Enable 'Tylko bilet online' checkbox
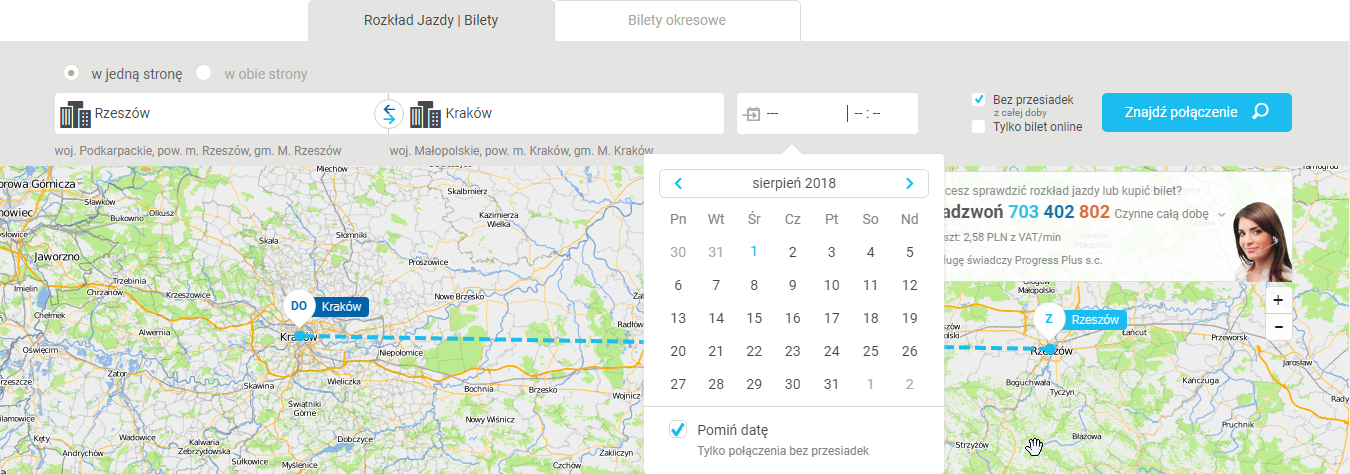 pyautogui.click(x=979, y=127)
